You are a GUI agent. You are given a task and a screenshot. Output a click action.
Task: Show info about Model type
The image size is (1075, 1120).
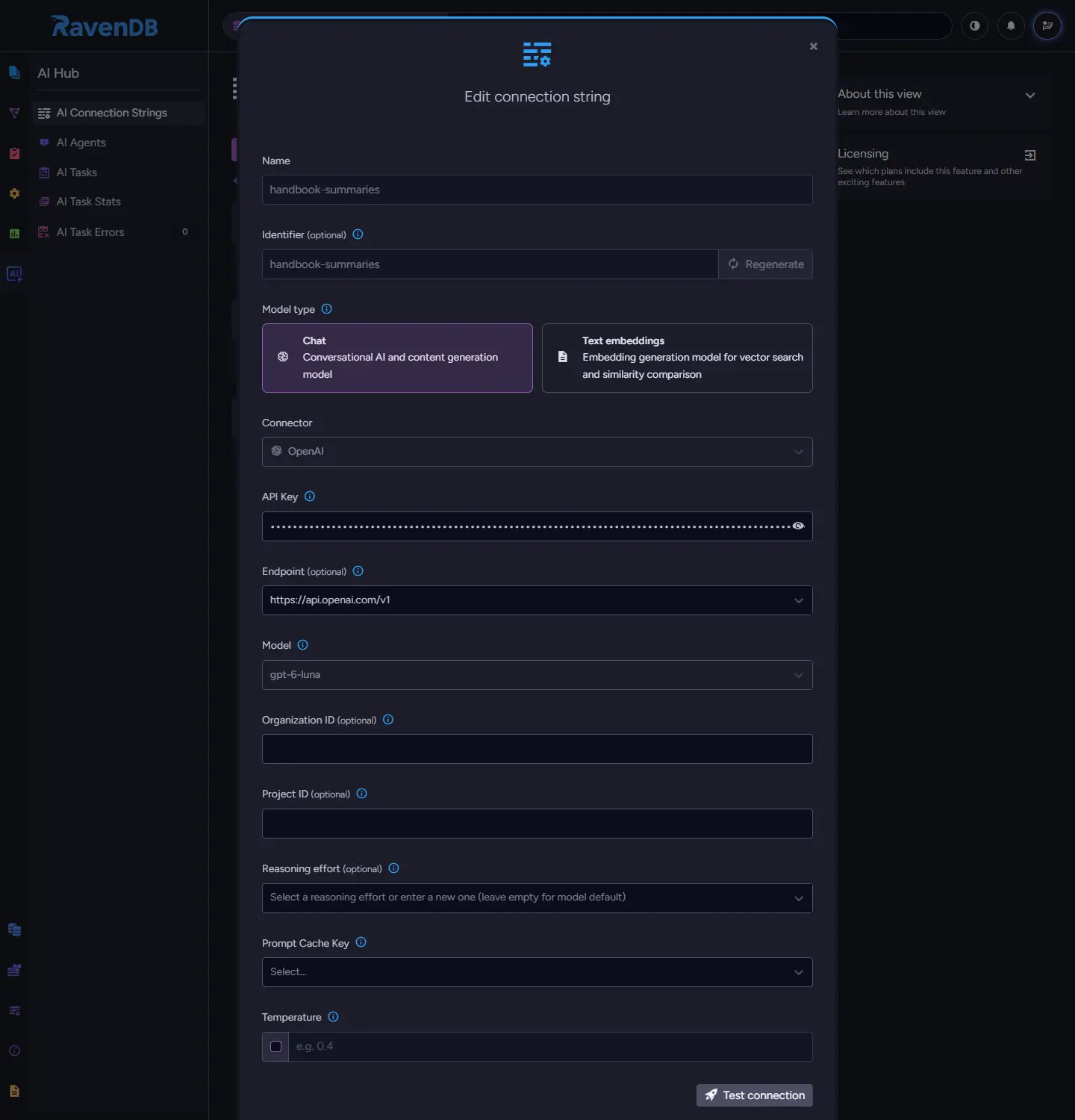click(326, 309)
